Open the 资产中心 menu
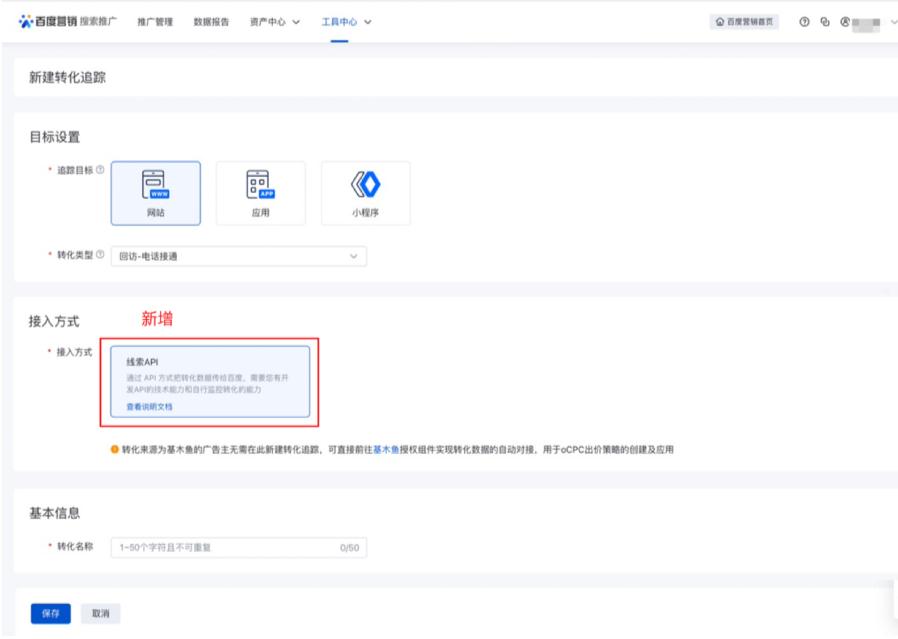Screen dimensions: 898x639 tap(267, 22)
